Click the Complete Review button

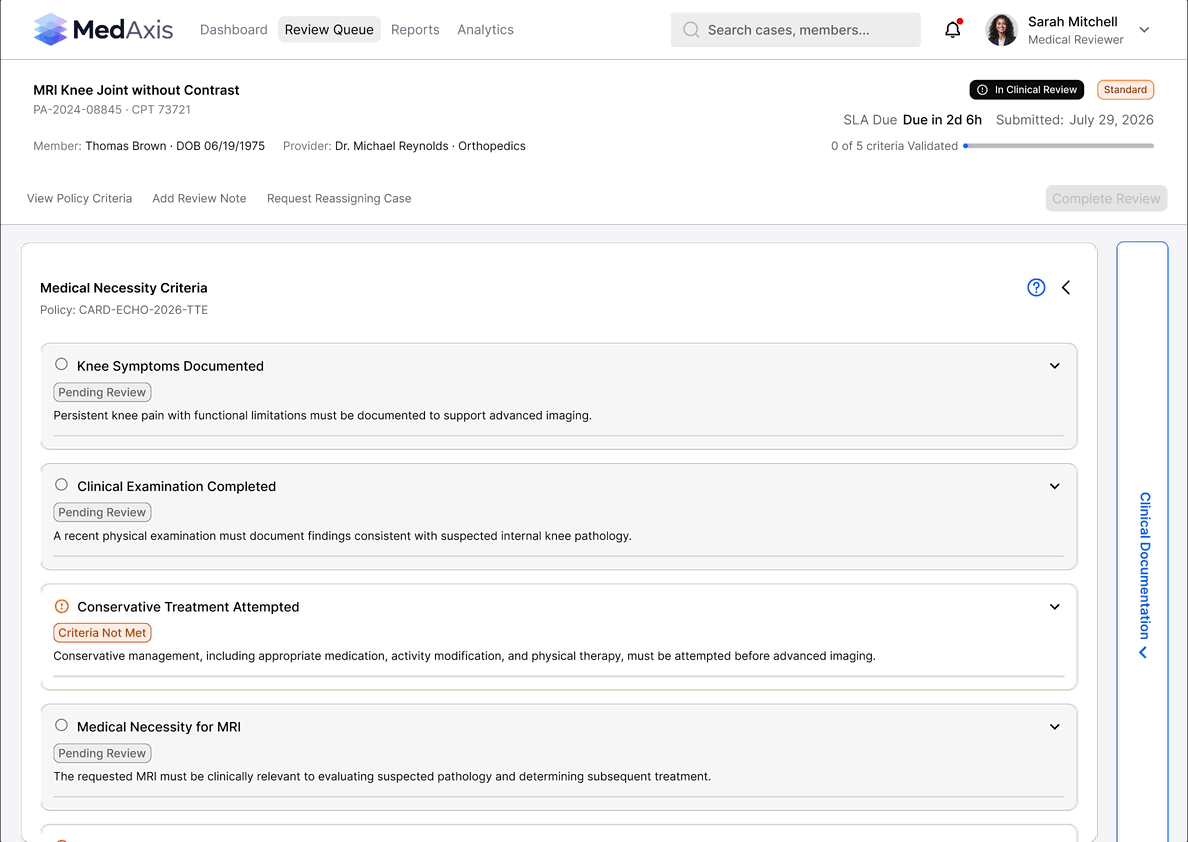1106,199
